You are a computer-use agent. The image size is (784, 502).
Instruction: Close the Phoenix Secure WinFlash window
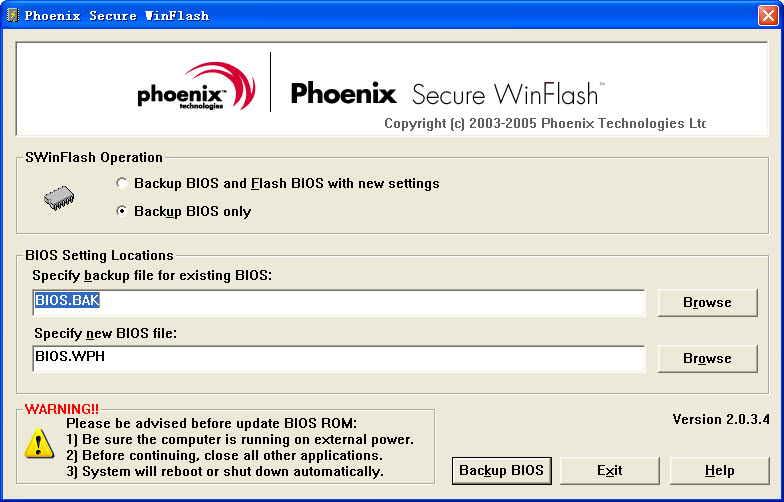[x=767, y=15]
